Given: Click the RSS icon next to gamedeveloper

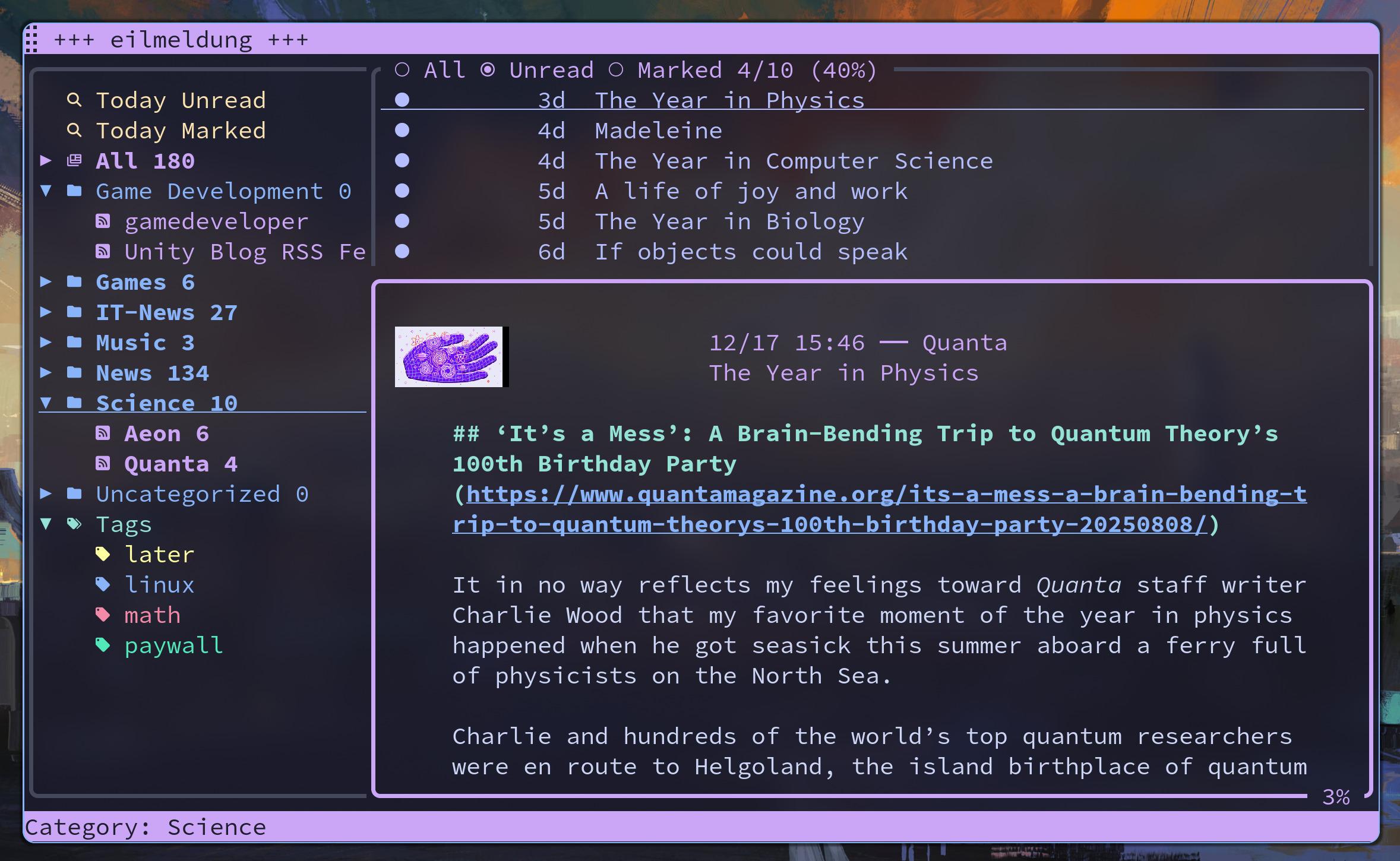Looking at the screenshot, I should coord(103,221).
